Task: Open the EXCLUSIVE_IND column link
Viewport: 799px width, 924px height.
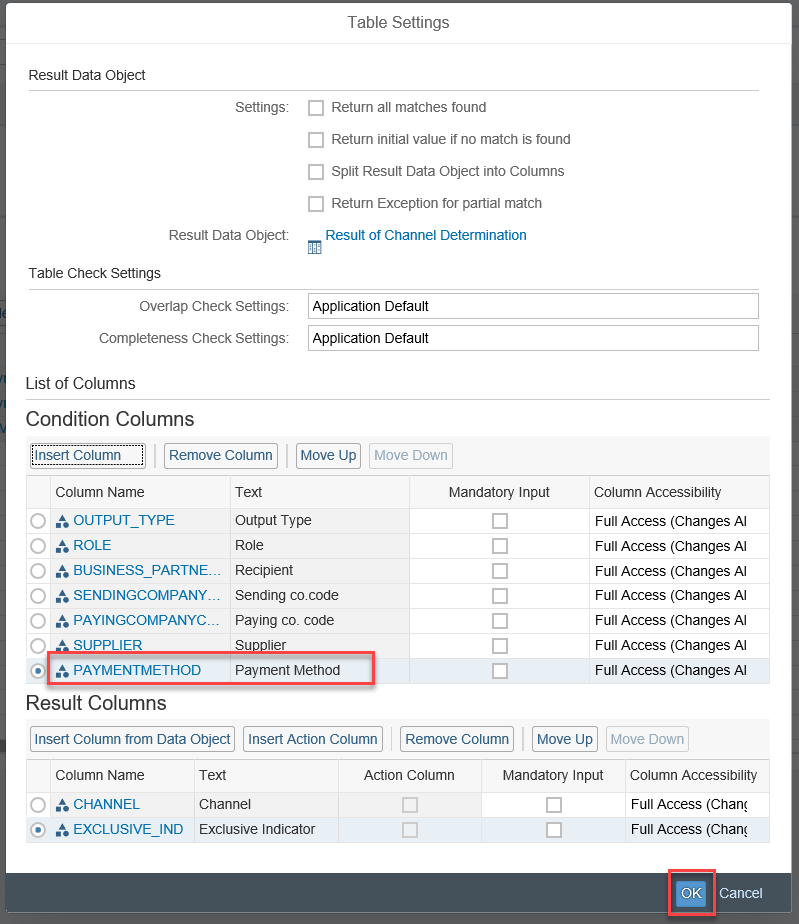Action: 128,829
